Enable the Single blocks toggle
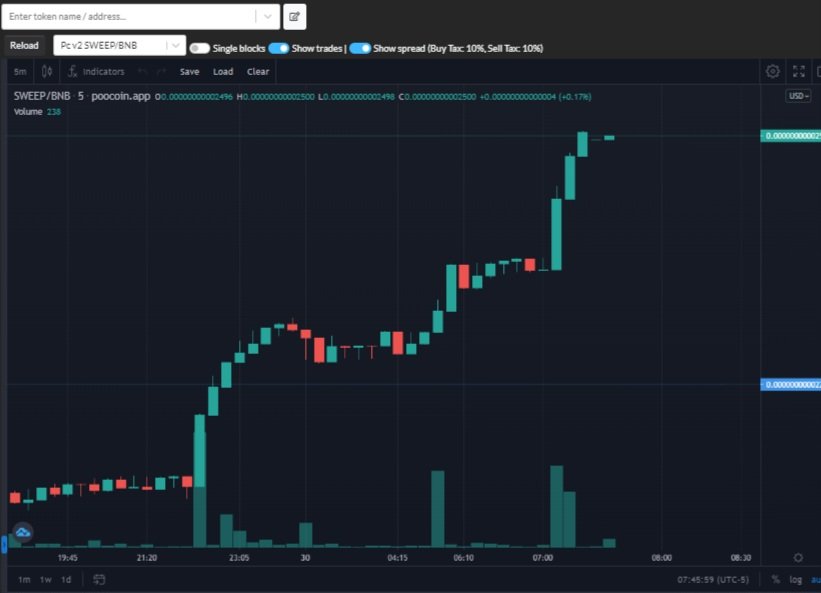The image size is (821, 593). point(199,48)
